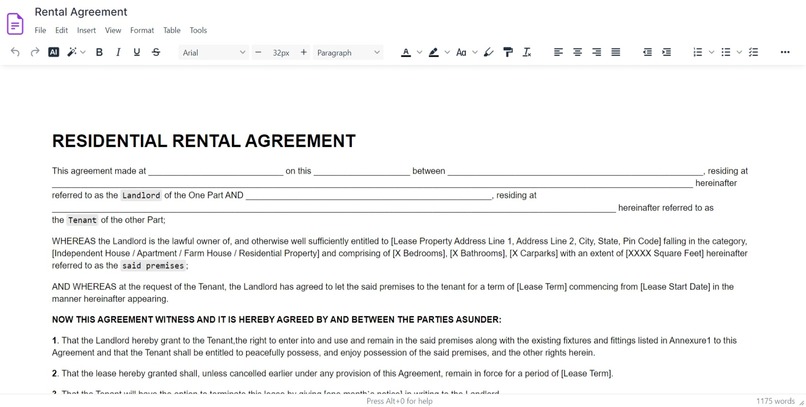Click the bold NOW THIS AGREEMENT WITNESS line
Image resolution: width=806 pixels, height=407 pixels.
pyautogui.click(x=277, y=320)
